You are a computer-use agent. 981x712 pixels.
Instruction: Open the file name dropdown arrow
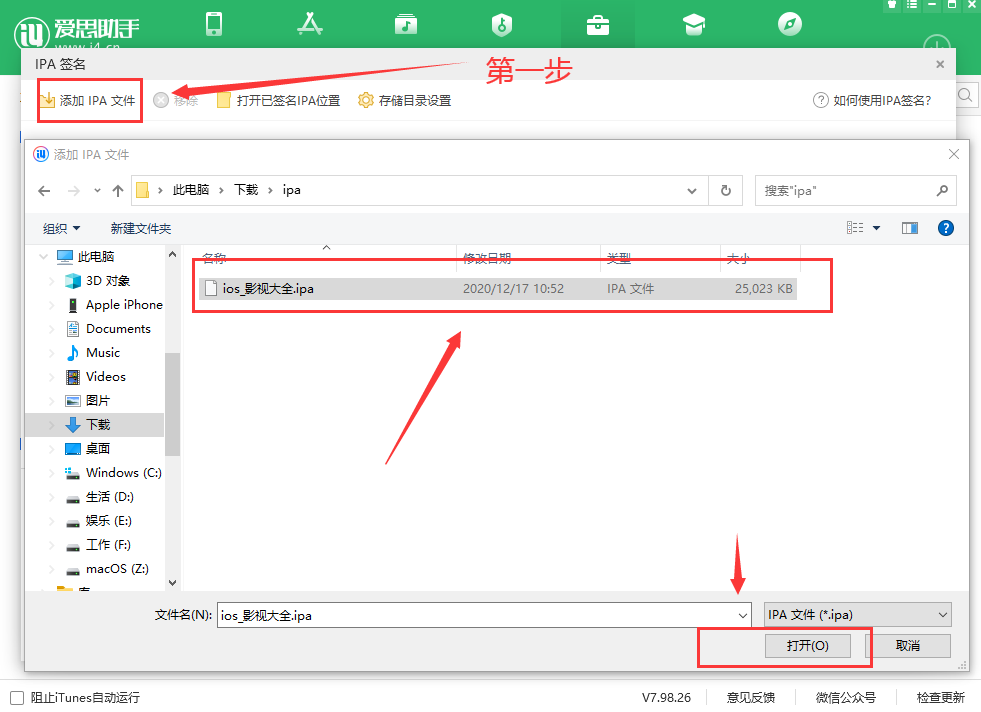point(743,615)
